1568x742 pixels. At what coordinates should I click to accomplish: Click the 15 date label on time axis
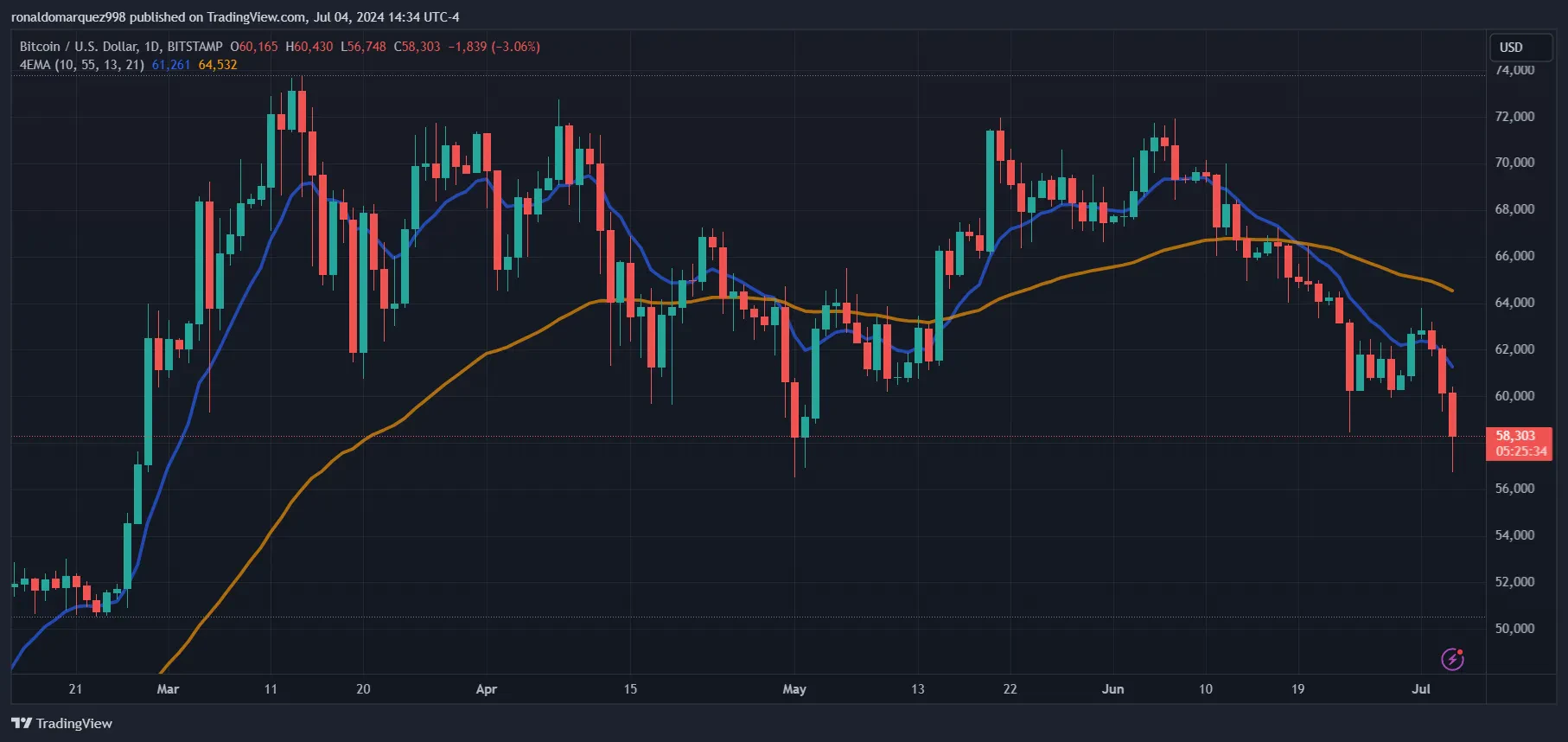pyautogui.click(x=630, y=689)
